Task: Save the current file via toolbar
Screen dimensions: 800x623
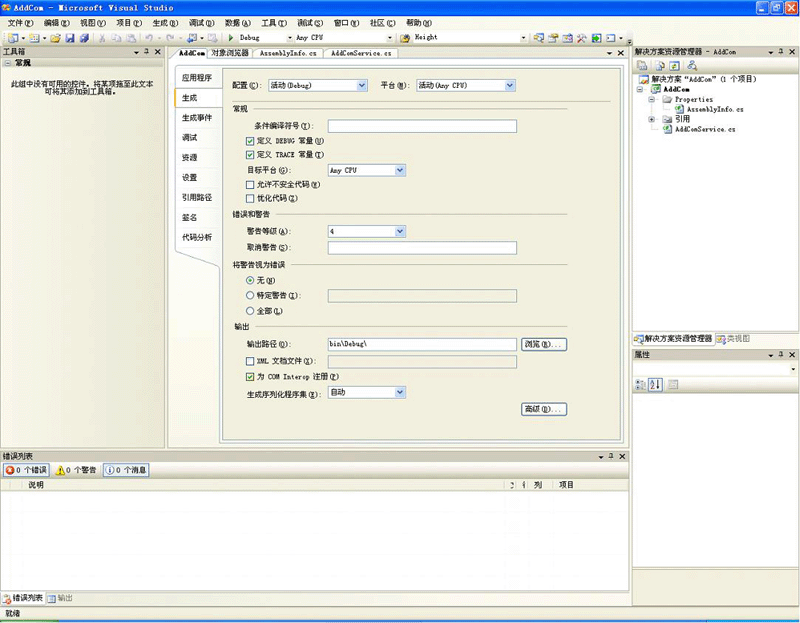Action: click(70, 38)
